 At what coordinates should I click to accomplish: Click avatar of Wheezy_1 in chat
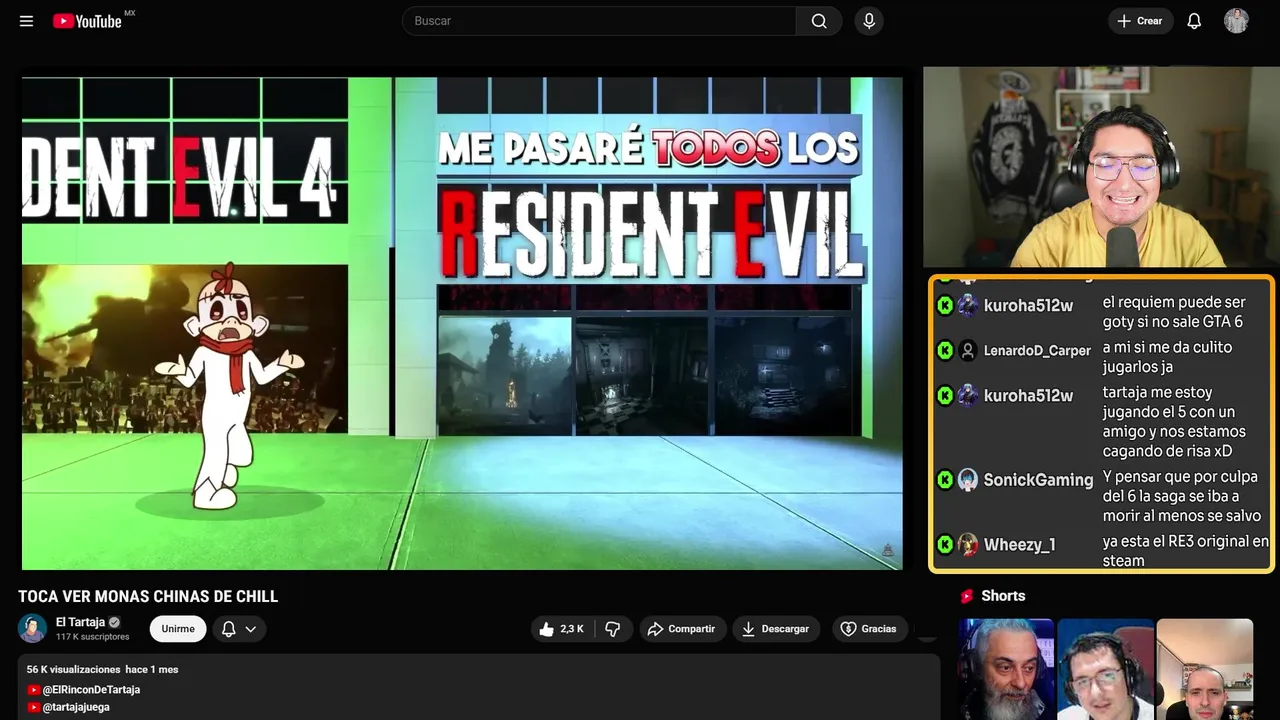click(x=968, y=545)
